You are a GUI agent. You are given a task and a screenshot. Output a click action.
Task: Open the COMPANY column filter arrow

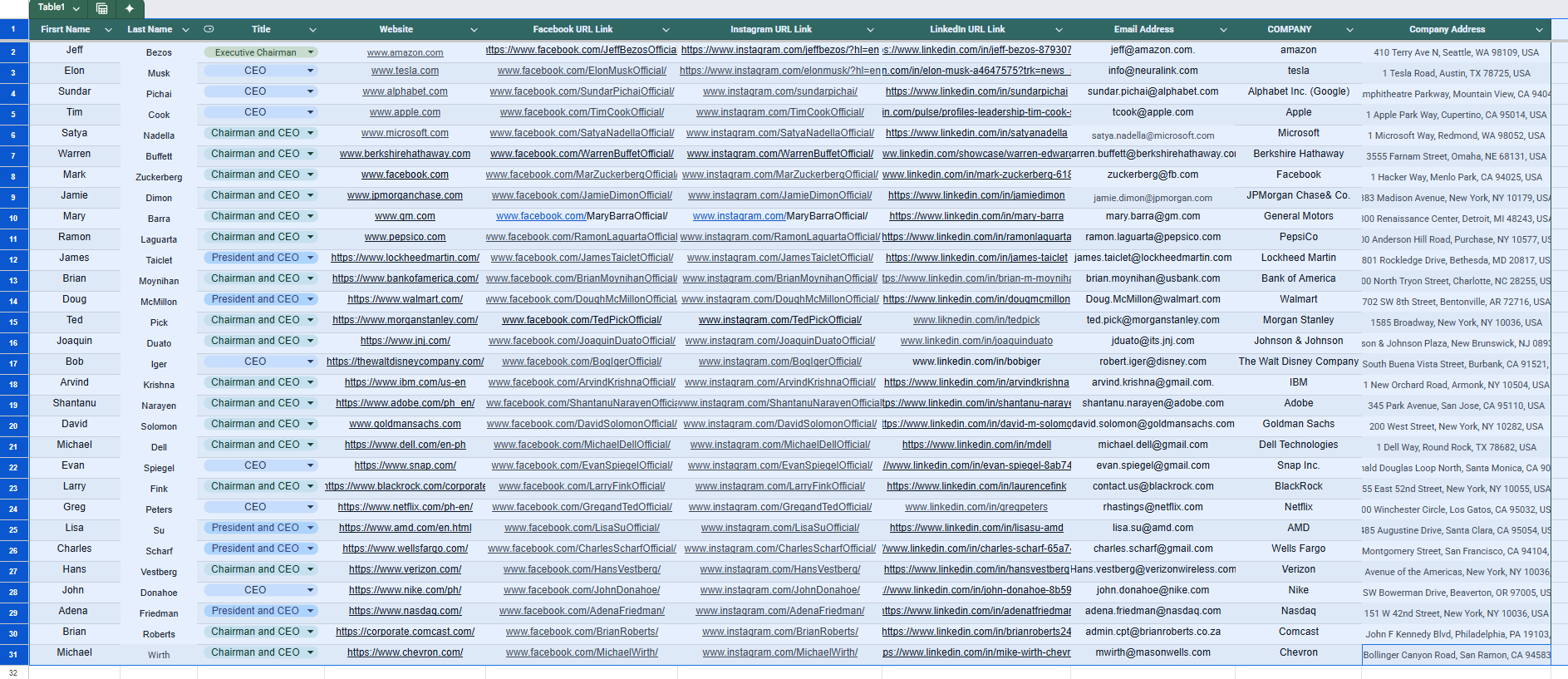pos(1349,30)
